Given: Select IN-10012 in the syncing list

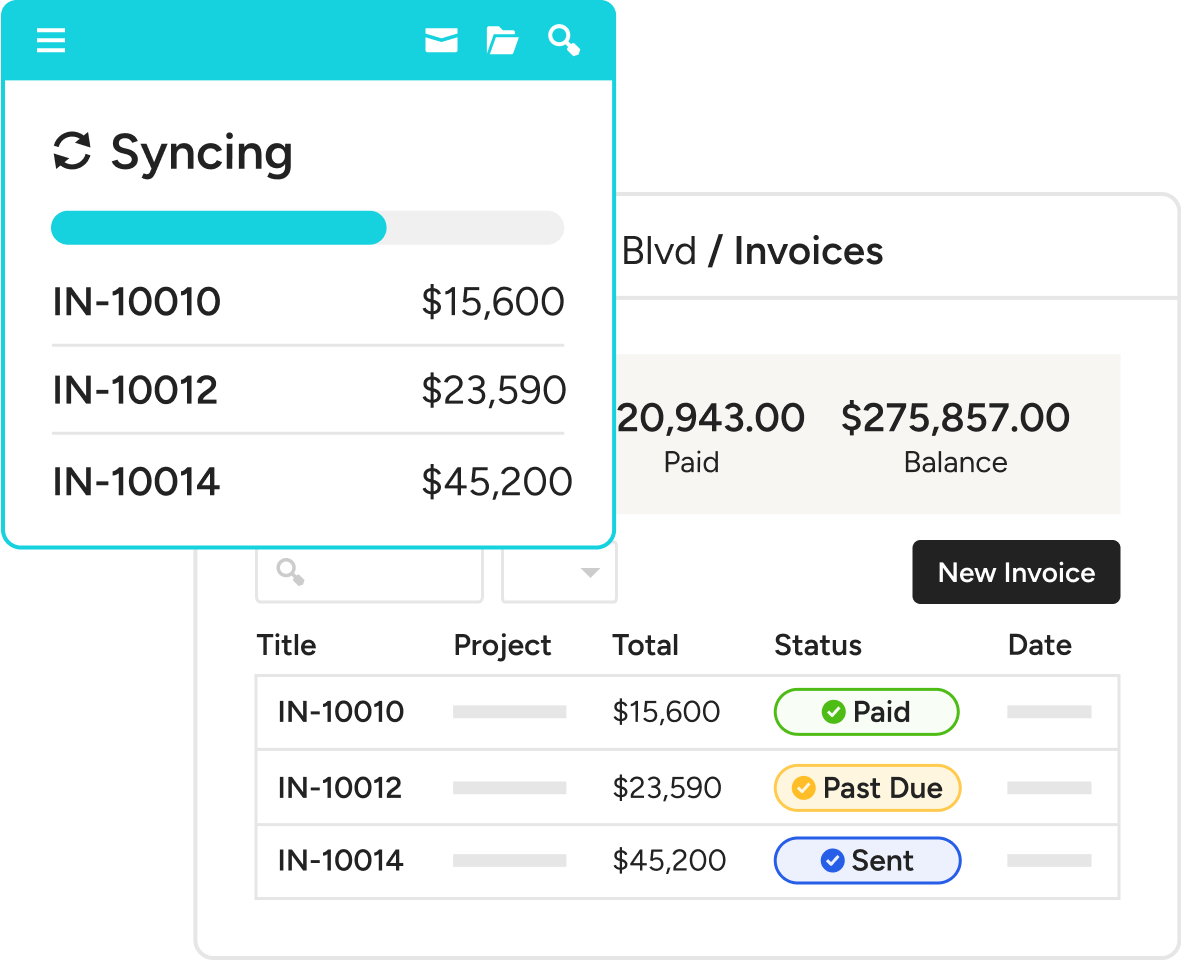Looking at the screenshot, I should pos(135,390).
